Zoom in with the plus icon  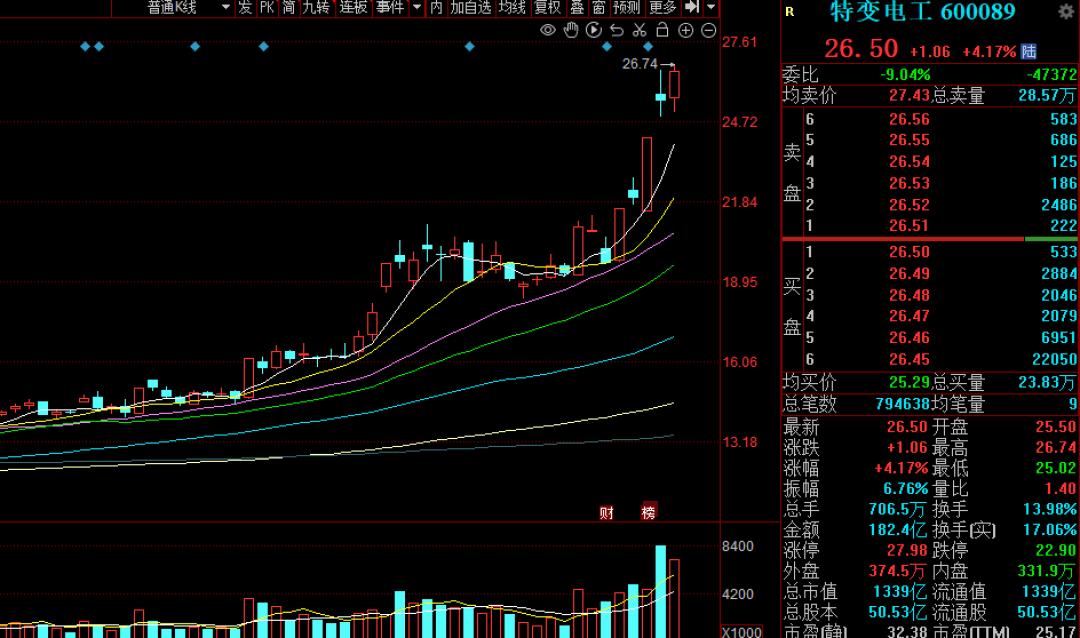pyautogui.click(x=686, y=30)
